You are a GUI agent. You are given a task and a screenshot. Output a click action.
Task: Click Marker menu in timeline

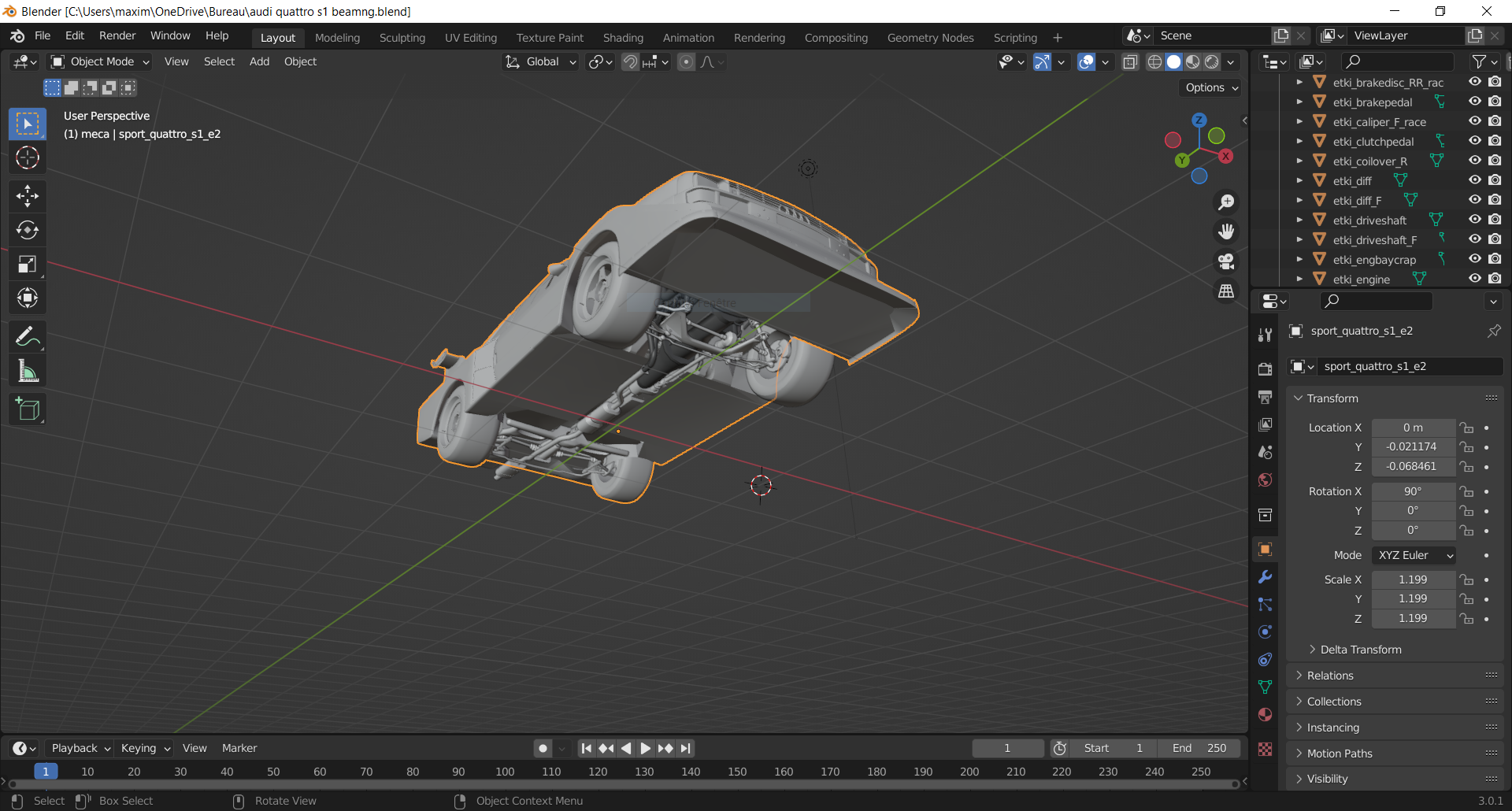tap(239, 748)
